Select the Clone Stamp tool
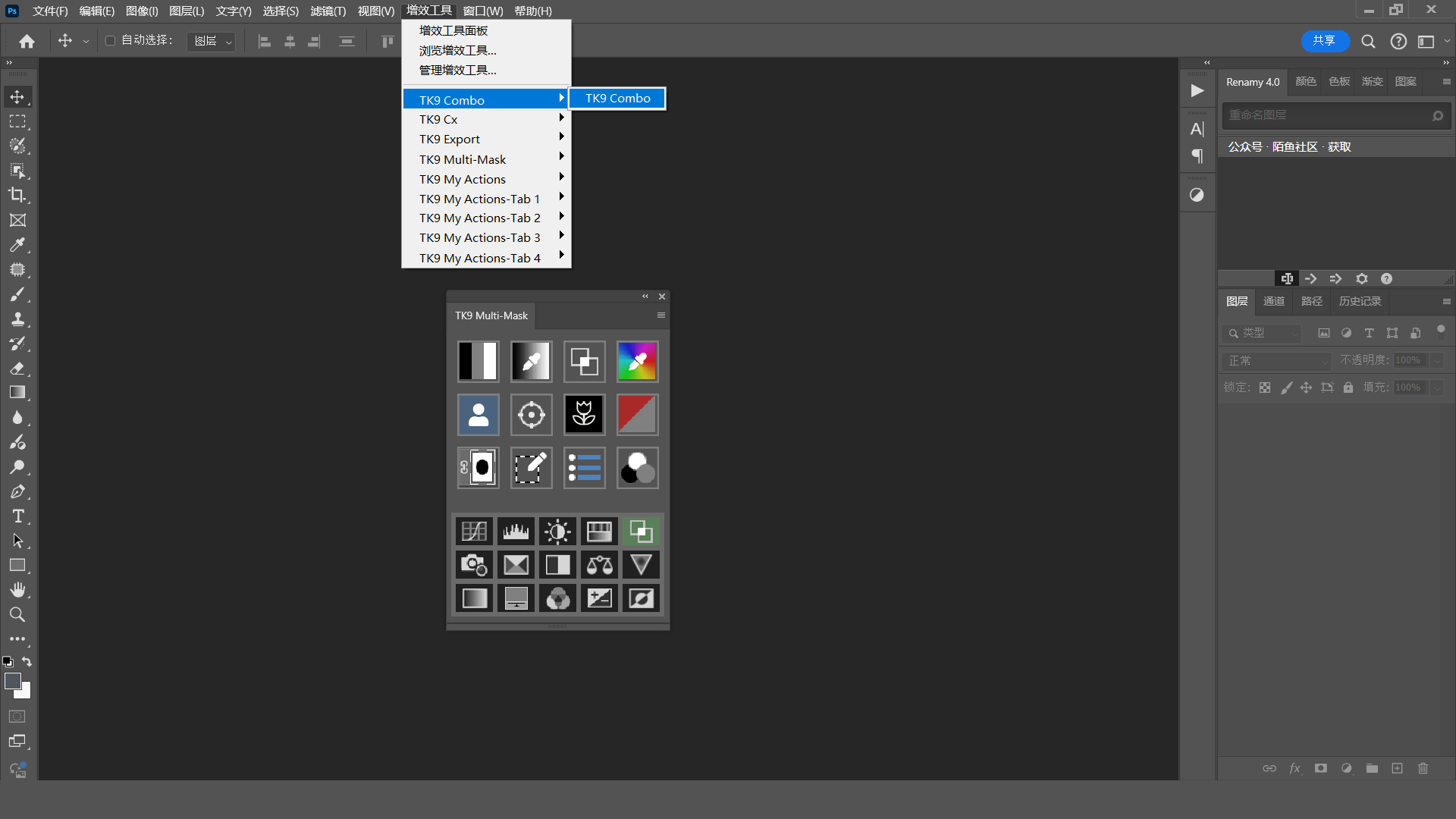 coord(17,318)
